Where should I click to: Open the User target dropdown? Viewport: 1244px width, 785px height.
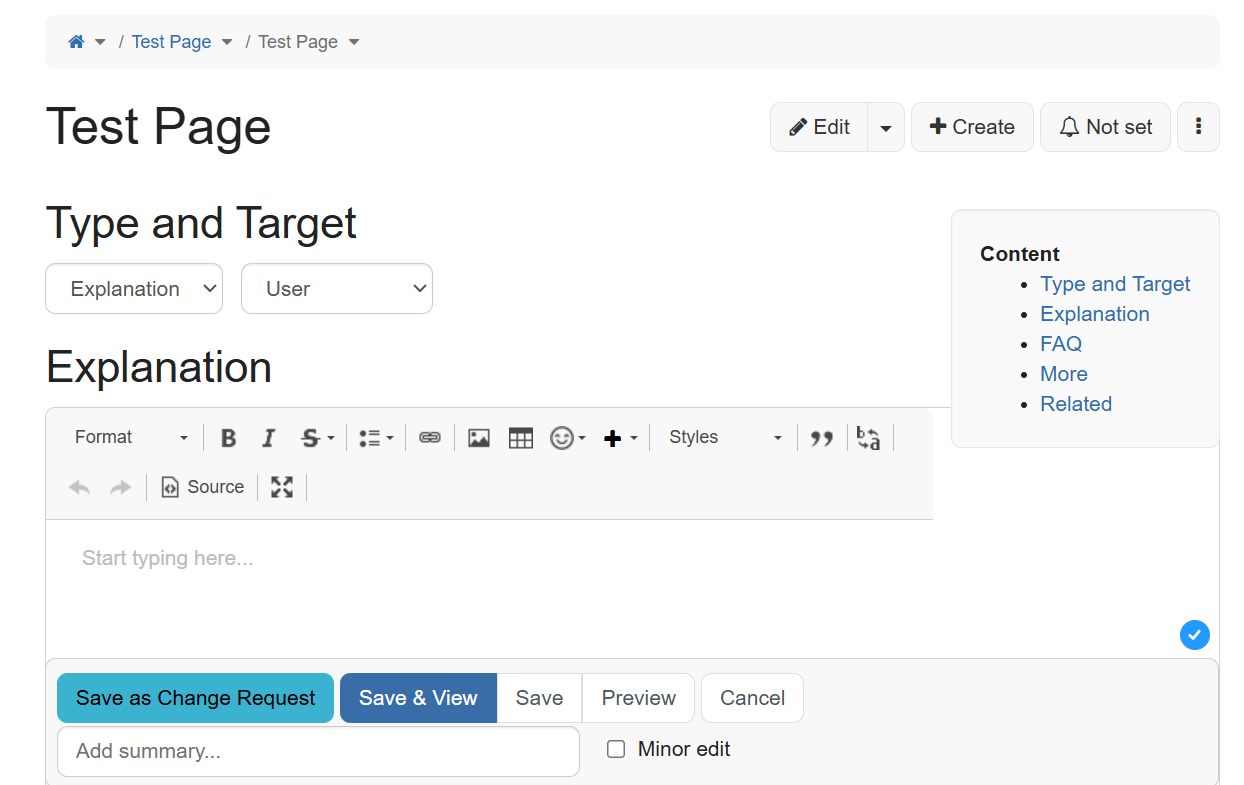[x=337, y=289]
